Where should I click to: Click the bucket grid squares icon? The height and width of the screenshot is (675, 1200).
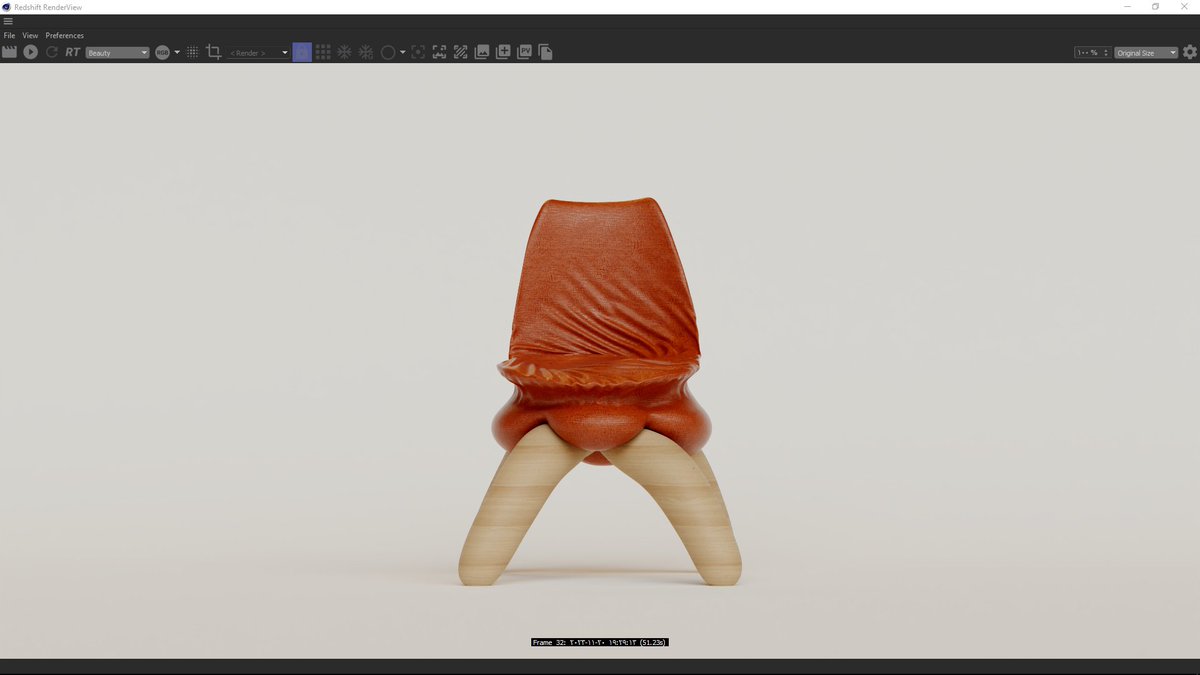[323, 52]
